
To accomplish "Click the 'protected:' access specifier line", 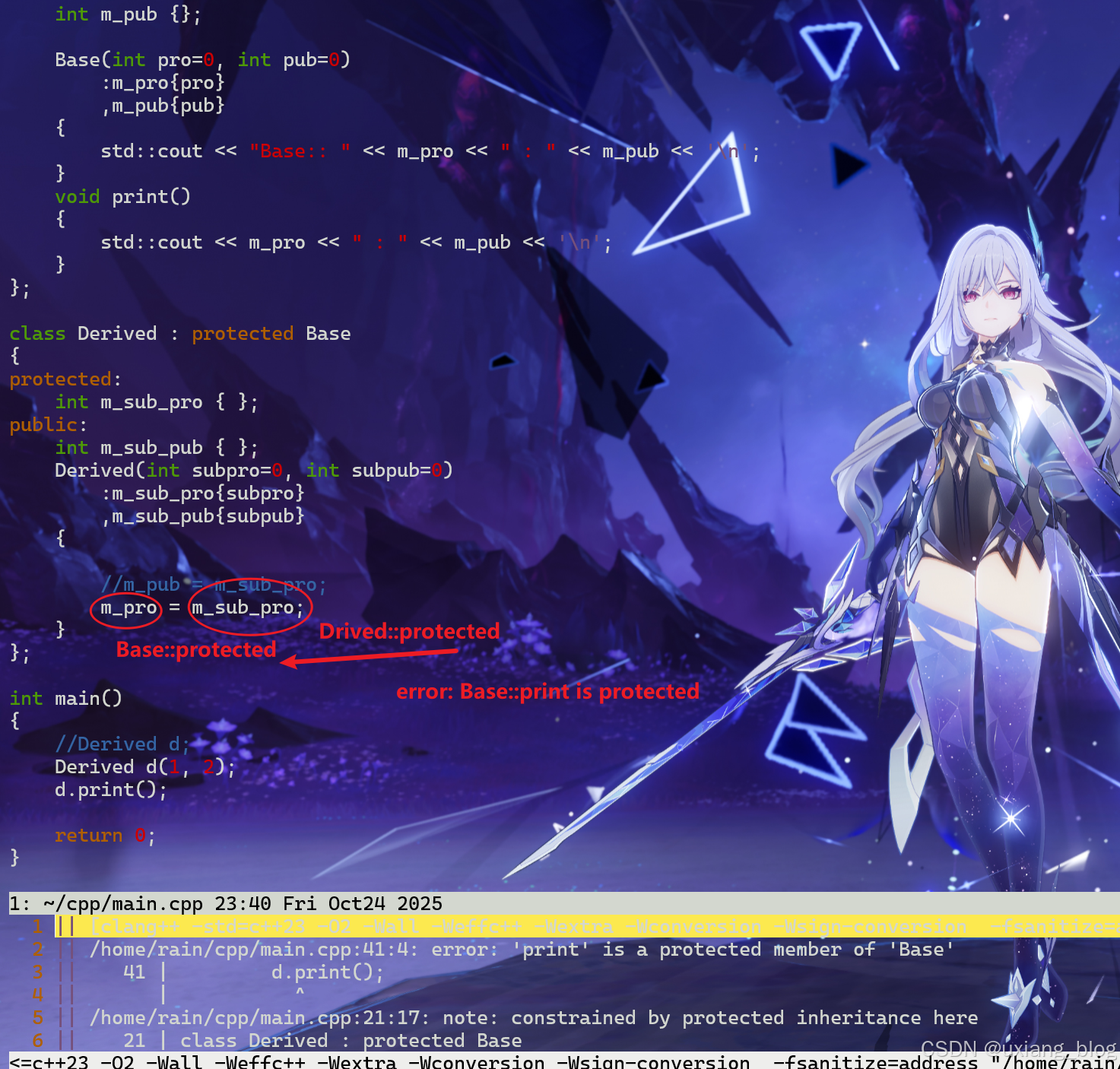I will pyautogui.click(x=65, y=379).
